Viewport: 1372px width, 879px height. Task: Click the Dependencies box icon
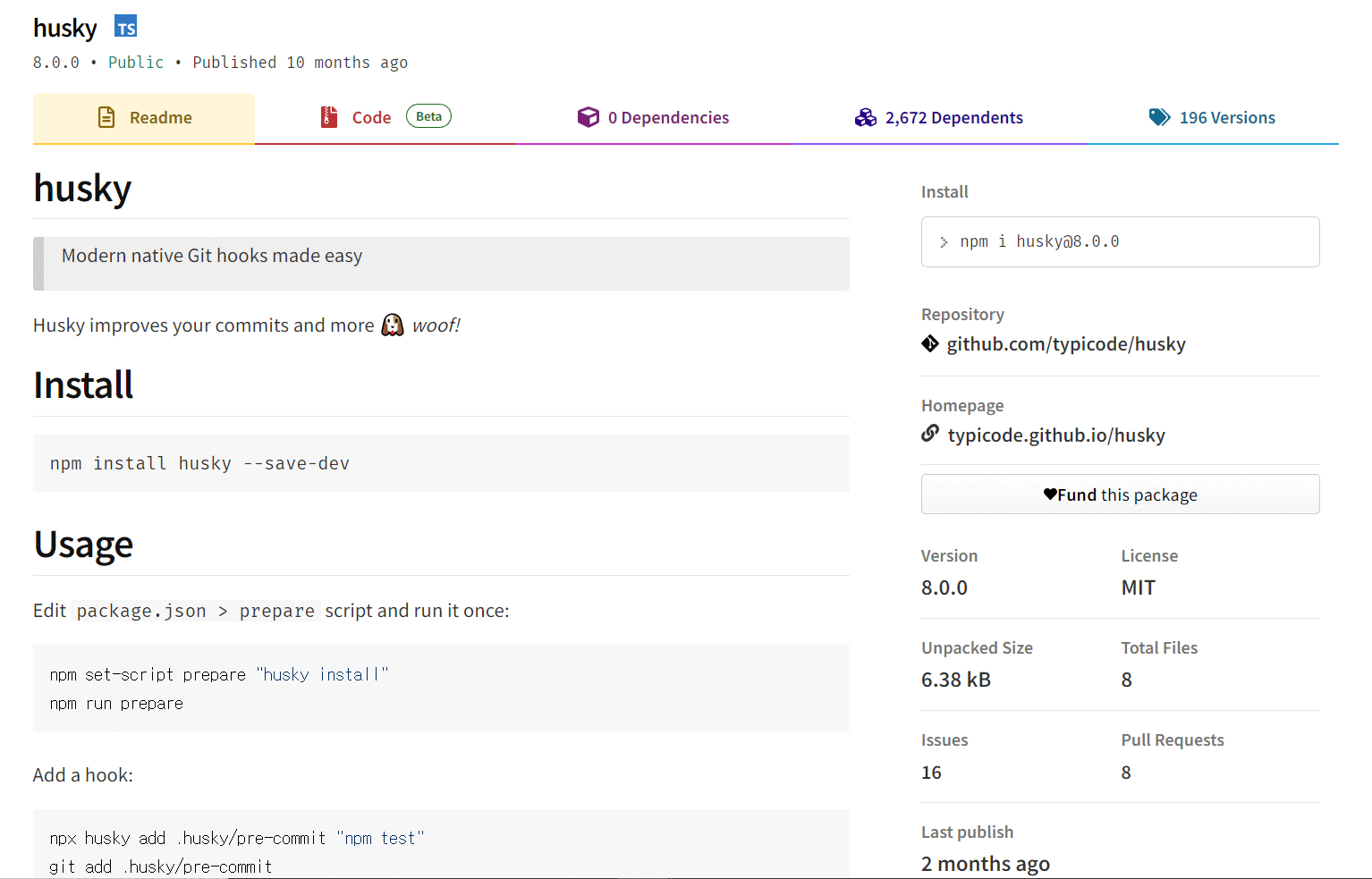click(x=589, y=116)
